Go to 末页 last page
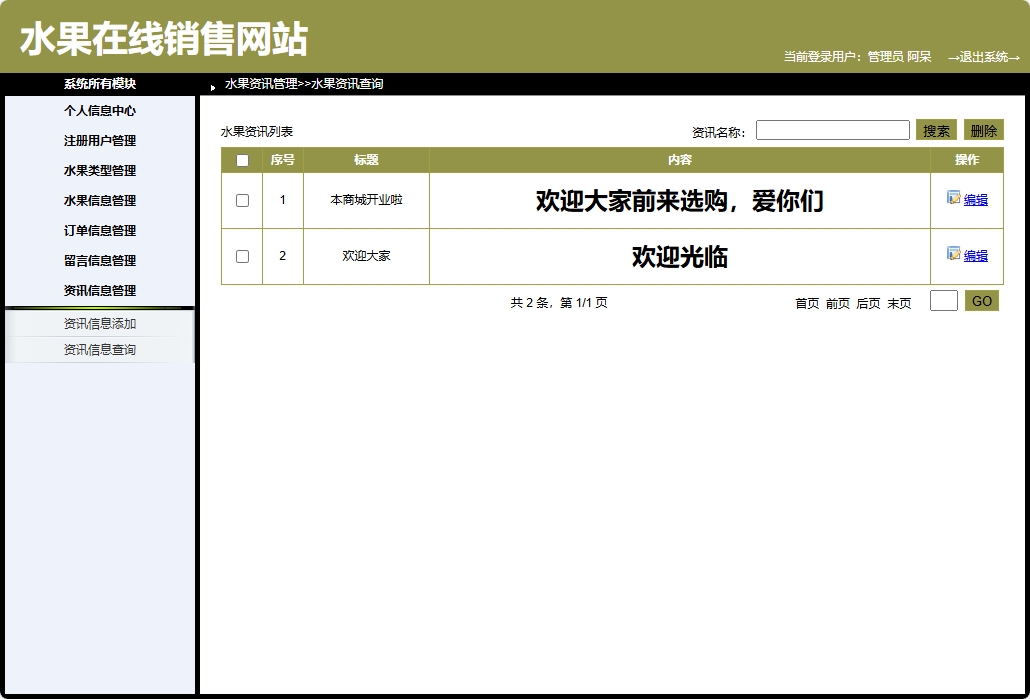Viewport: 1030px width, 699px height. click(898, 302)
